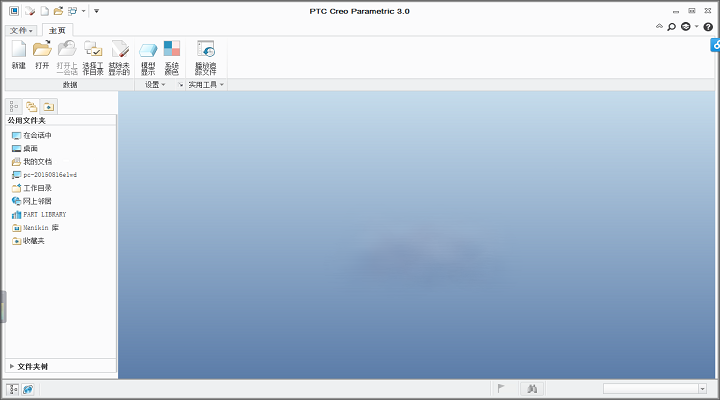Click 打开上一会话 (Open last session) button
The image size is (720, 400).
(x=67, y=58)
